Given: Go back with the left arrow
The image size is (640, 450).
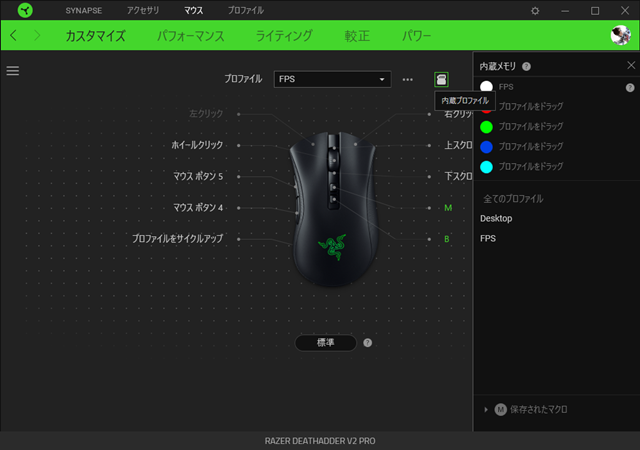Looking at the screenshot, I should point(13,36).
